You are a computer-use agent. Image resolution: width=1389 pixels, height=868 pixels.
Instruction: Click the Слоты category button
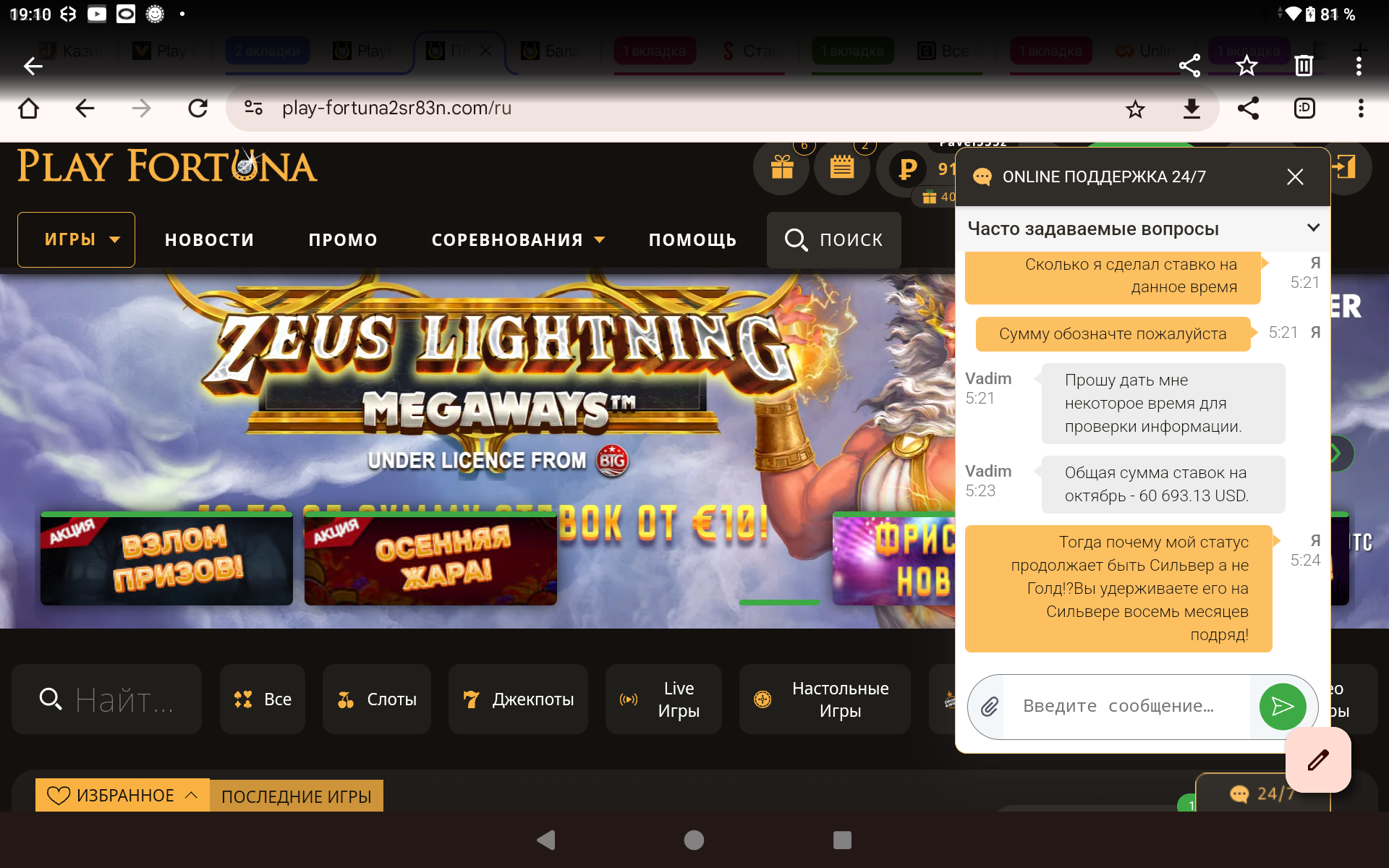(x=377, y=699)
